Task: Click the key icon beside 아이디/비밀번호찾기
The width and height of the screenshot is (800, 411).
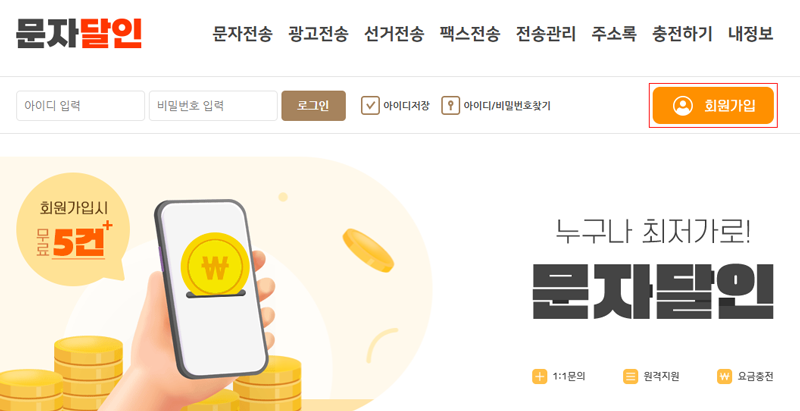Action: click(451, 106)
